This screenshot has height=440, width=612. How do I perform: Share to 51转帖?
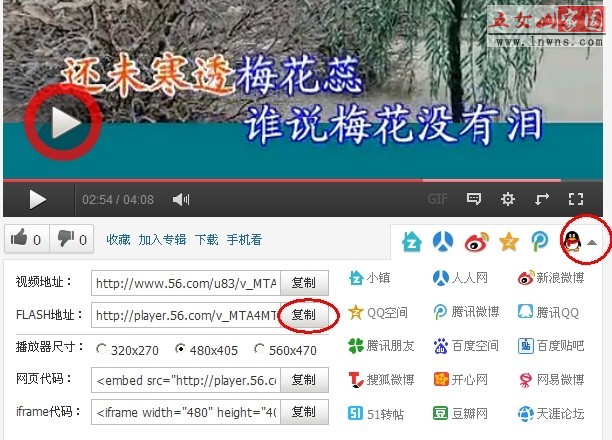tap(376, 413)
